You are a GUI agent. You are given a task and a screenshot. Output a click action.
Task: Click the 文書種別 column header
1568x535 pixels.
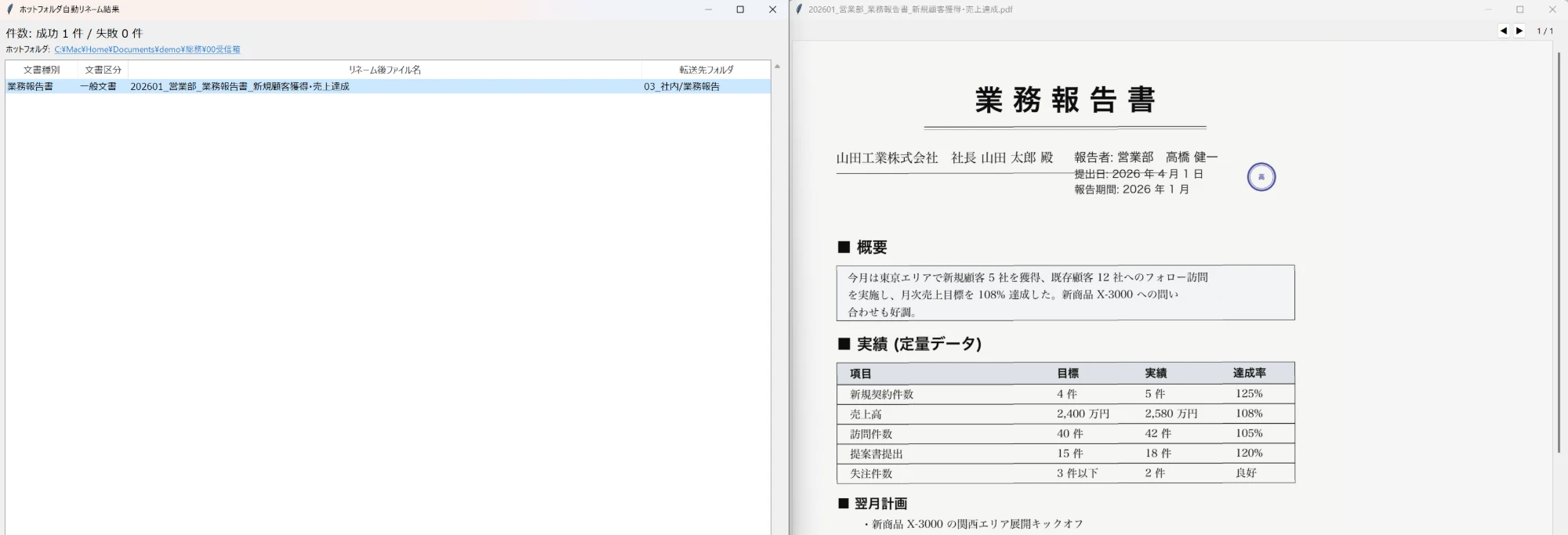point(42,70)
